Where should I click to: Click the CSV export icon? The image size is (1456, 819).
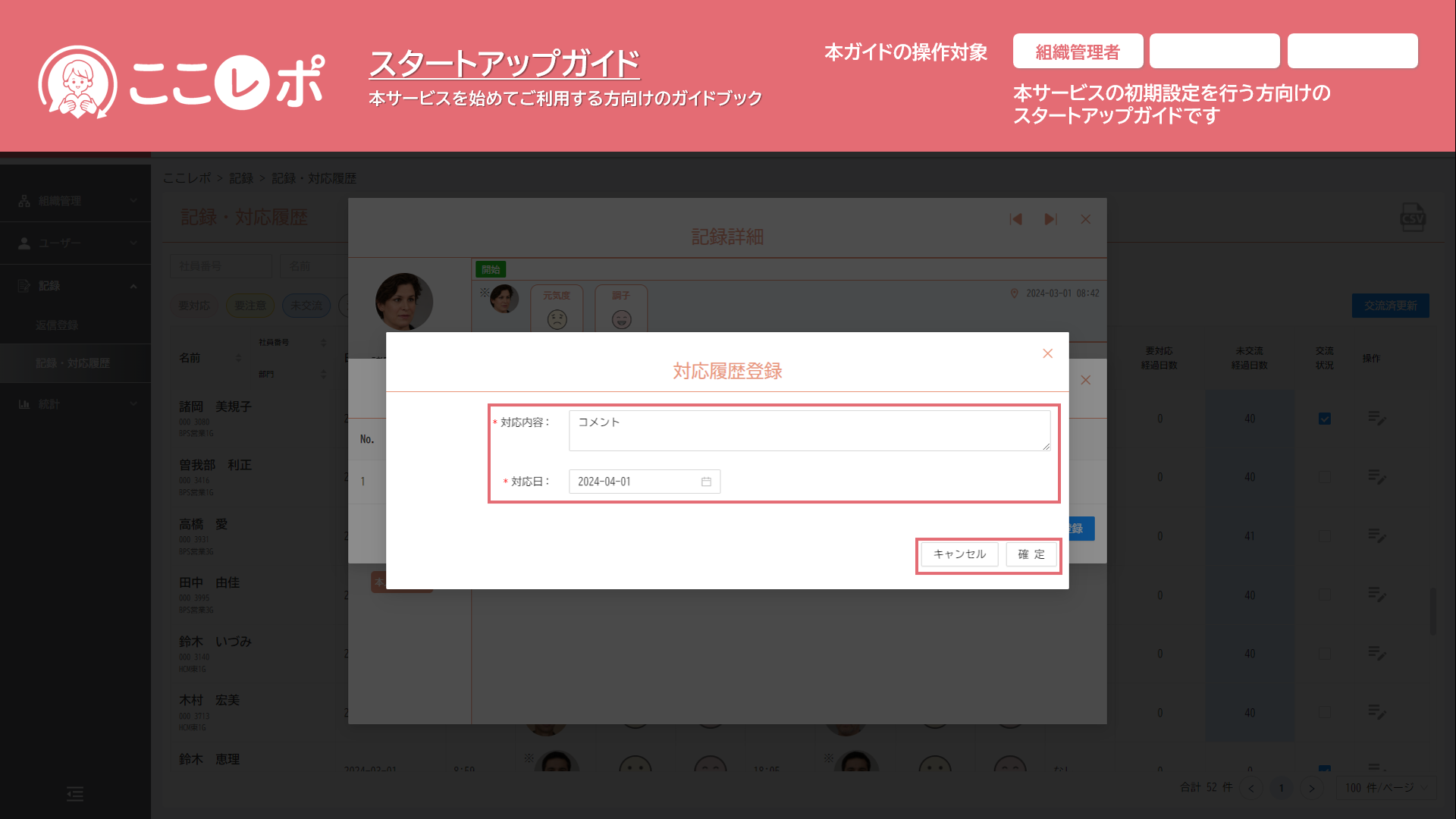[1412, 218]
